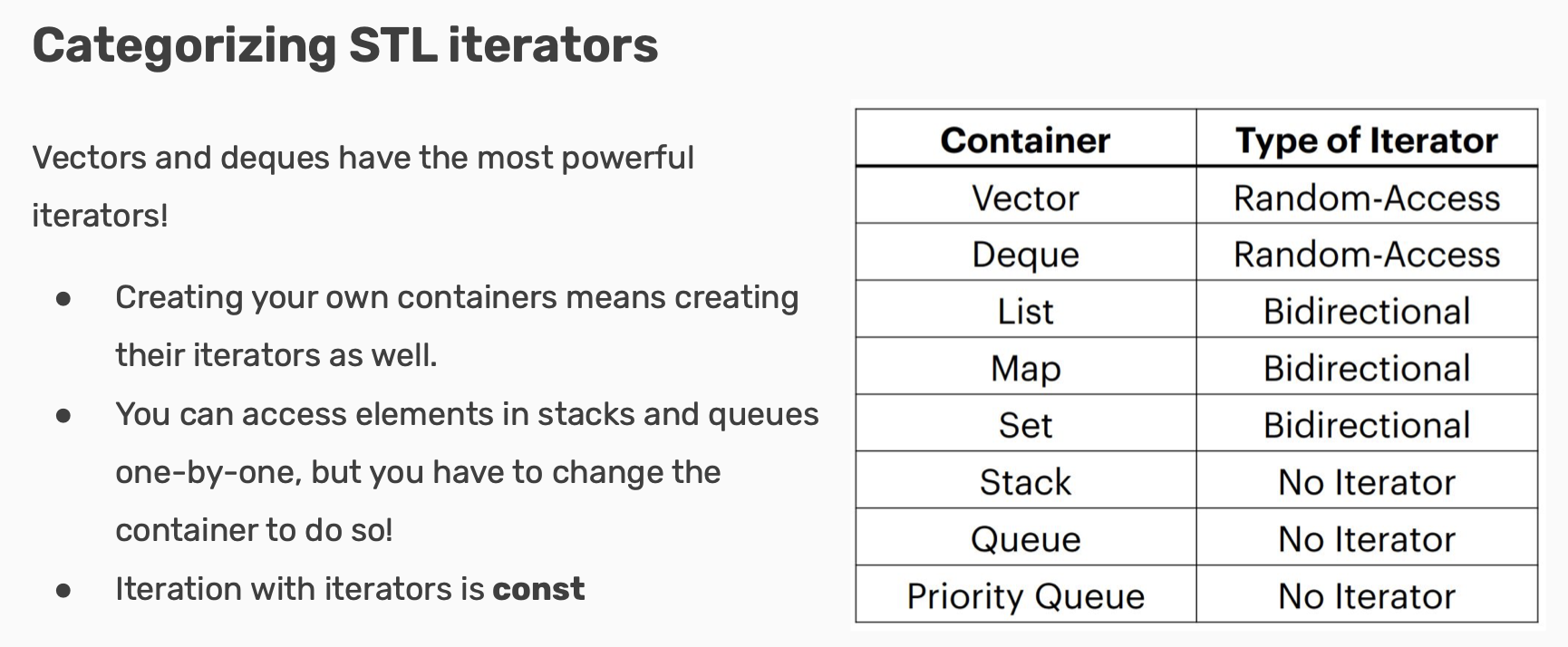Click the 'List' container cell

(1025, 312)
